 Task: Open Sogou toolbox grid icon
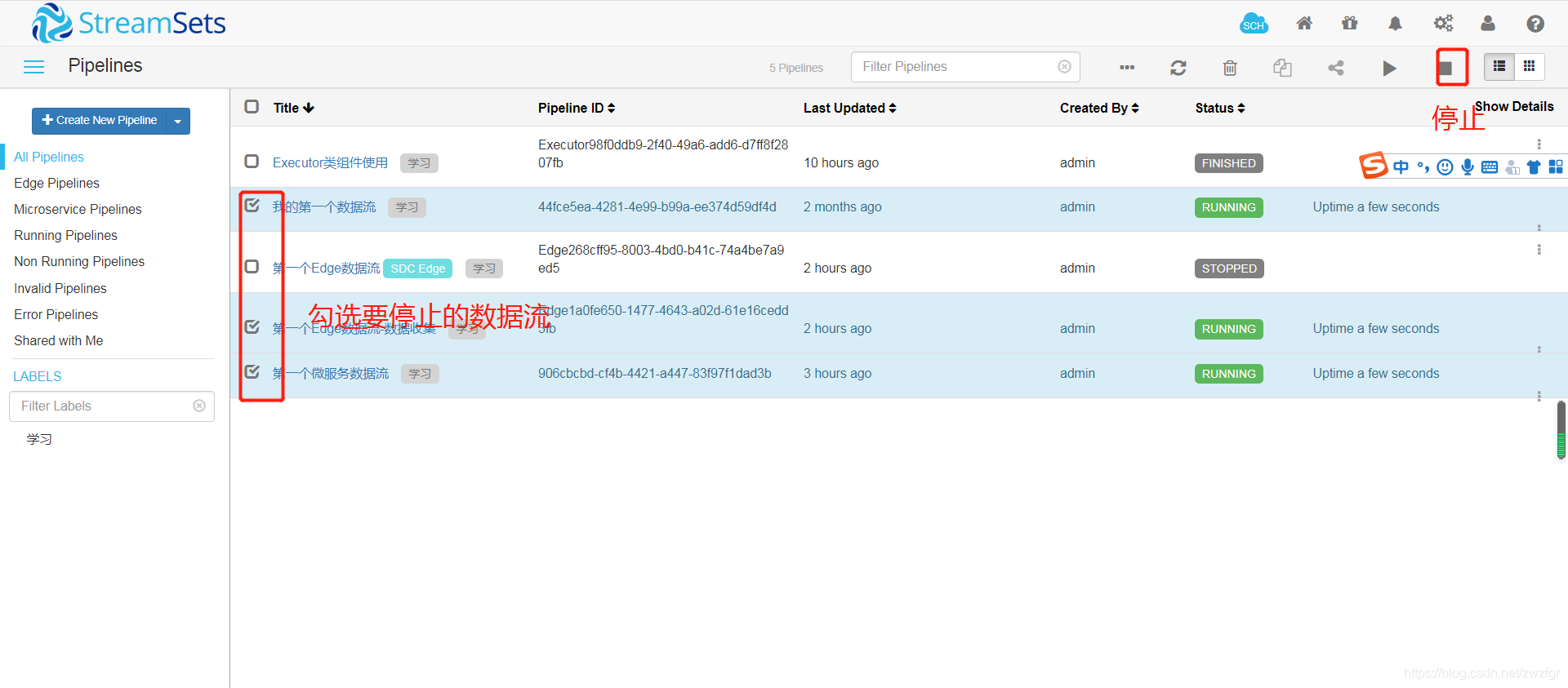click(1556, 167)
